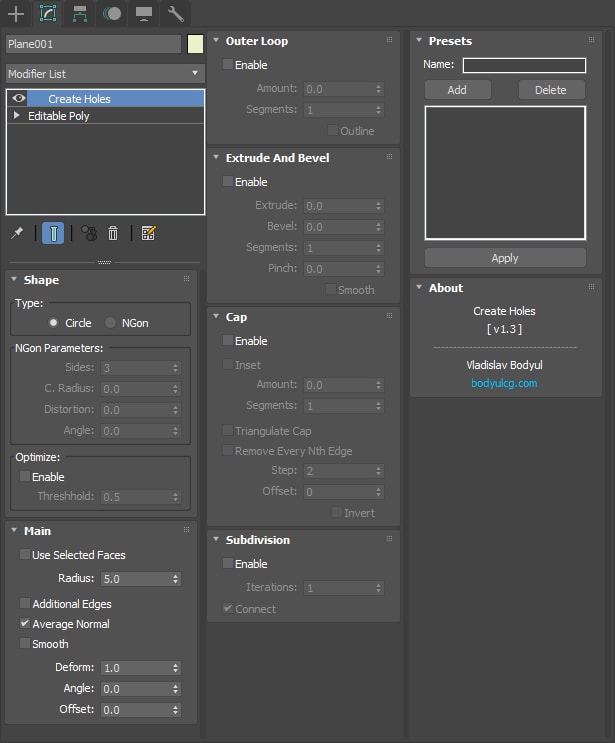Click inside the presets list box
The image size is (615, 743).
[x=505, y=172]
